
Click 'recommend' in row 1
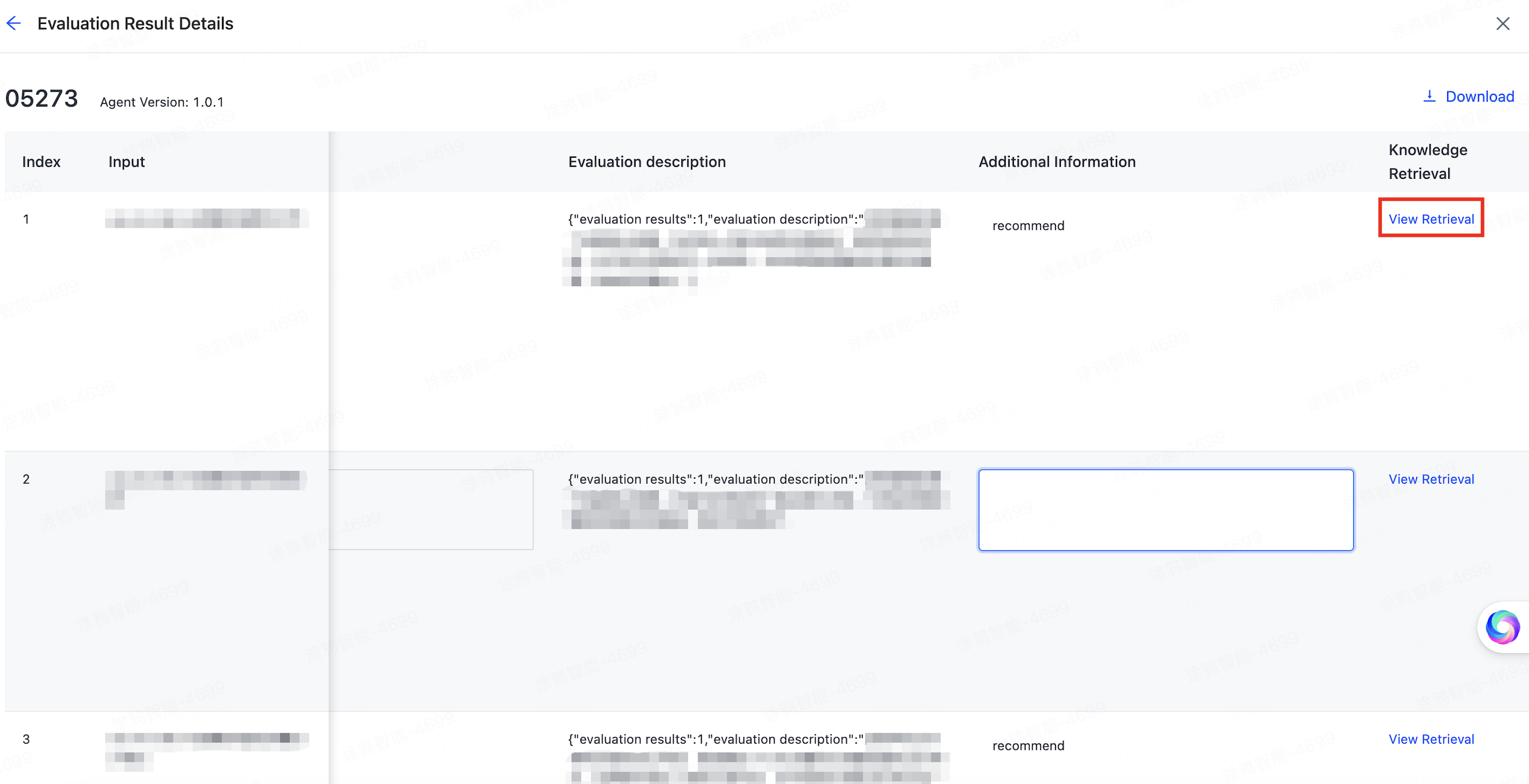click(1028, 226)
